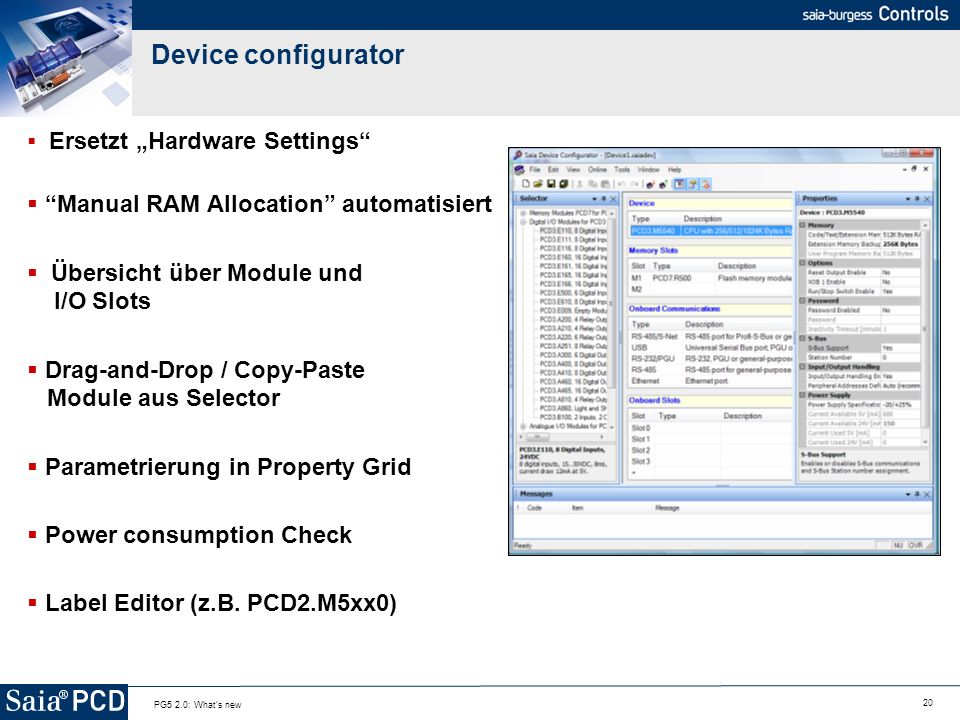Screen dimensions: 960x720
Task: Collapse the Power Supply property group
Action: [x=803, y=395]
